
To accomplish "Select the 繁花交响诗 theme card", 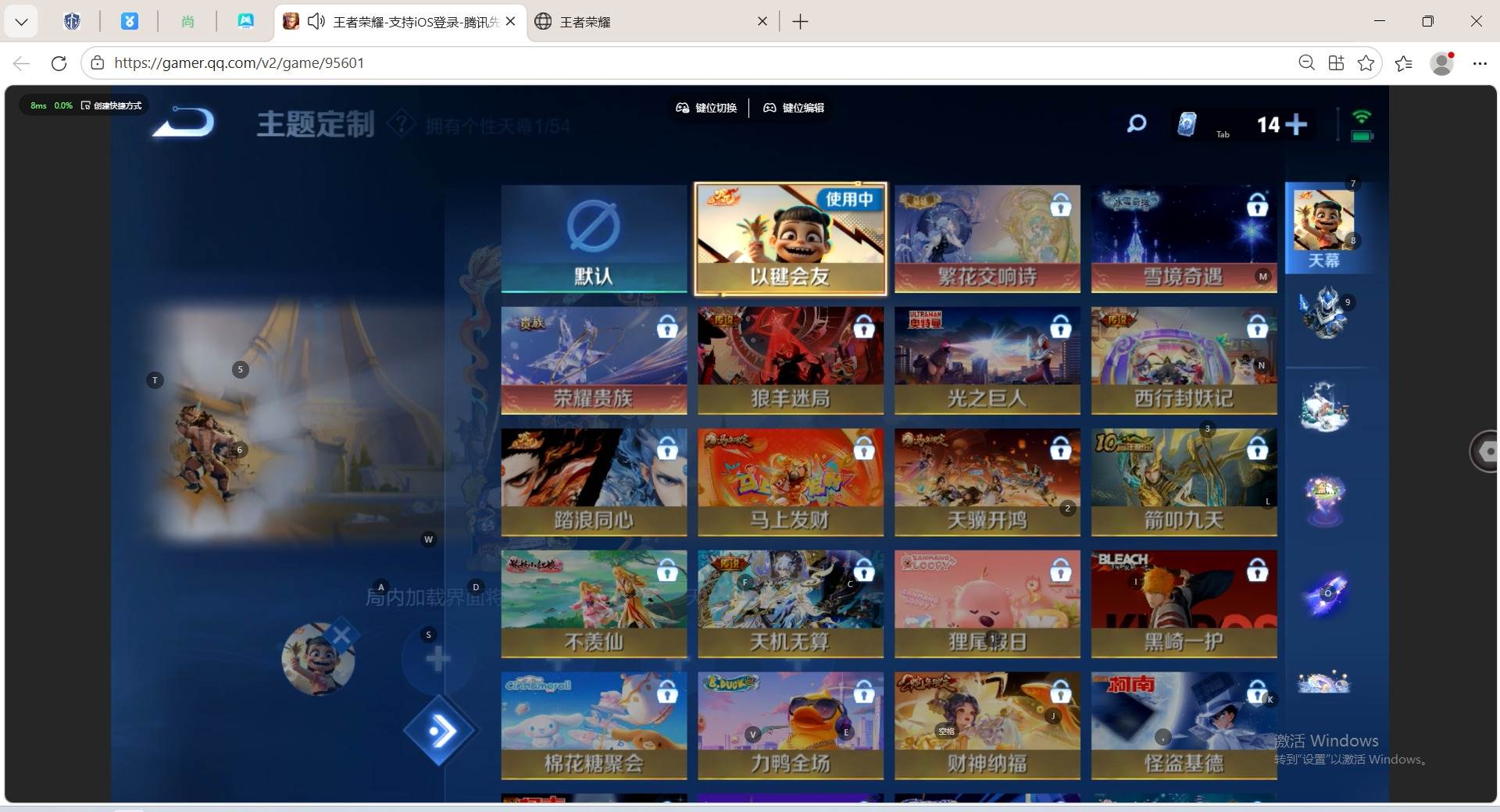I will (x=987, y=239).
